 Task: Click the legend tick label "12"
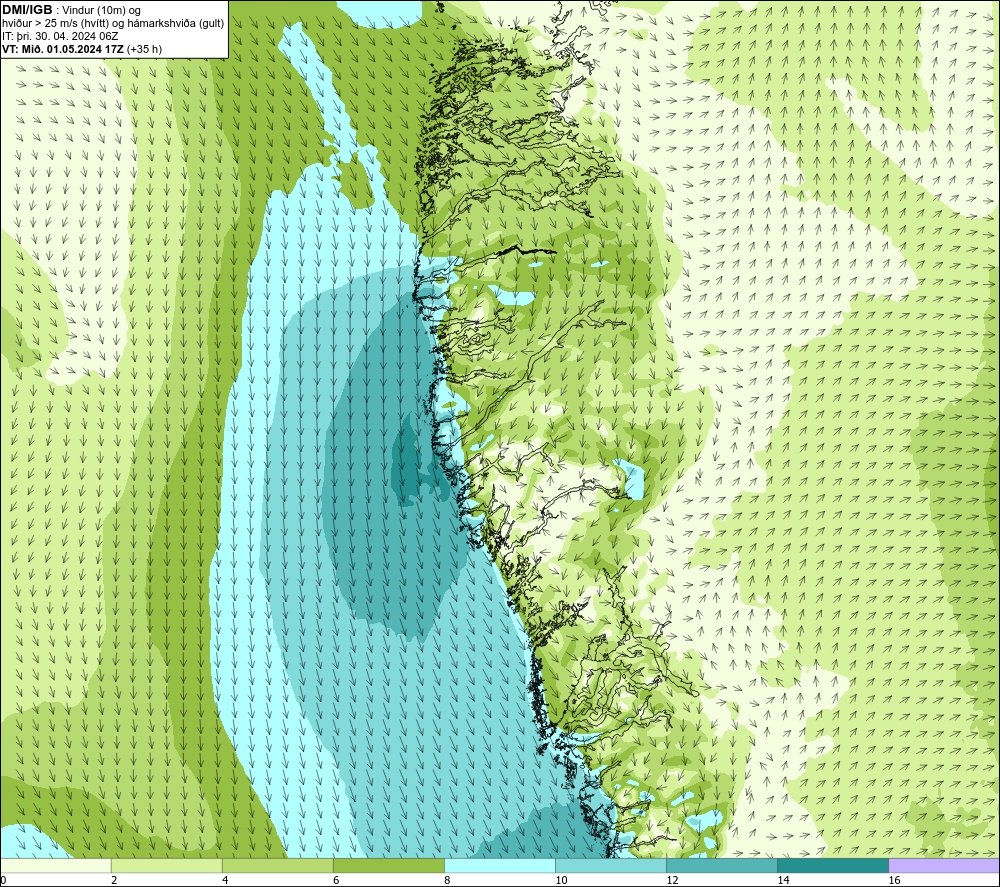[672, 881]
